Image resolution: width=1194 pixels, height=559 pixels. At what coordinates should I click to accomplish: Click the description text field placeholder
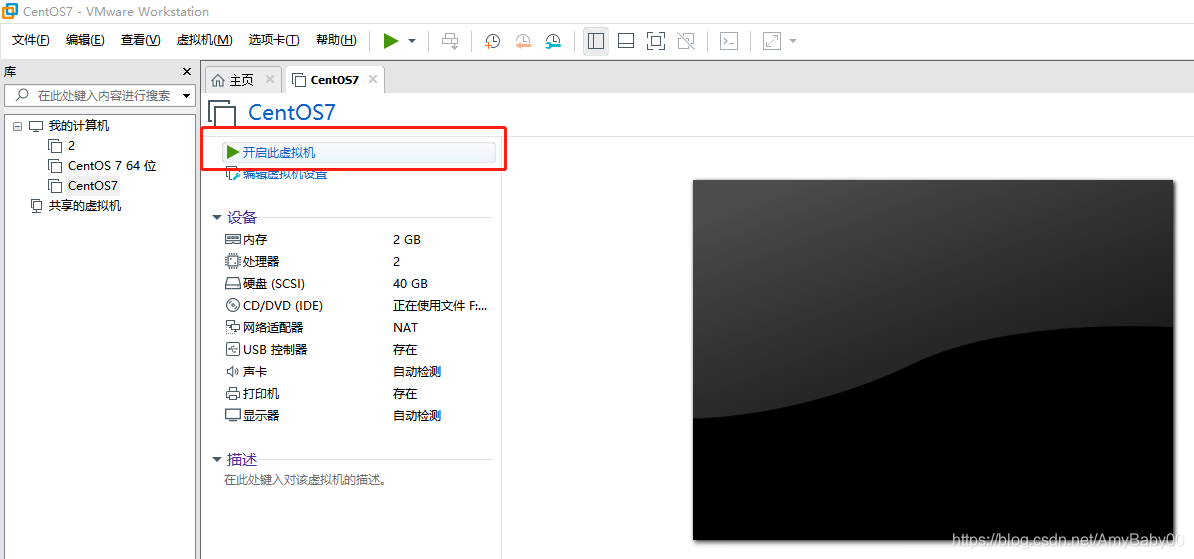[x=305, y=481]
